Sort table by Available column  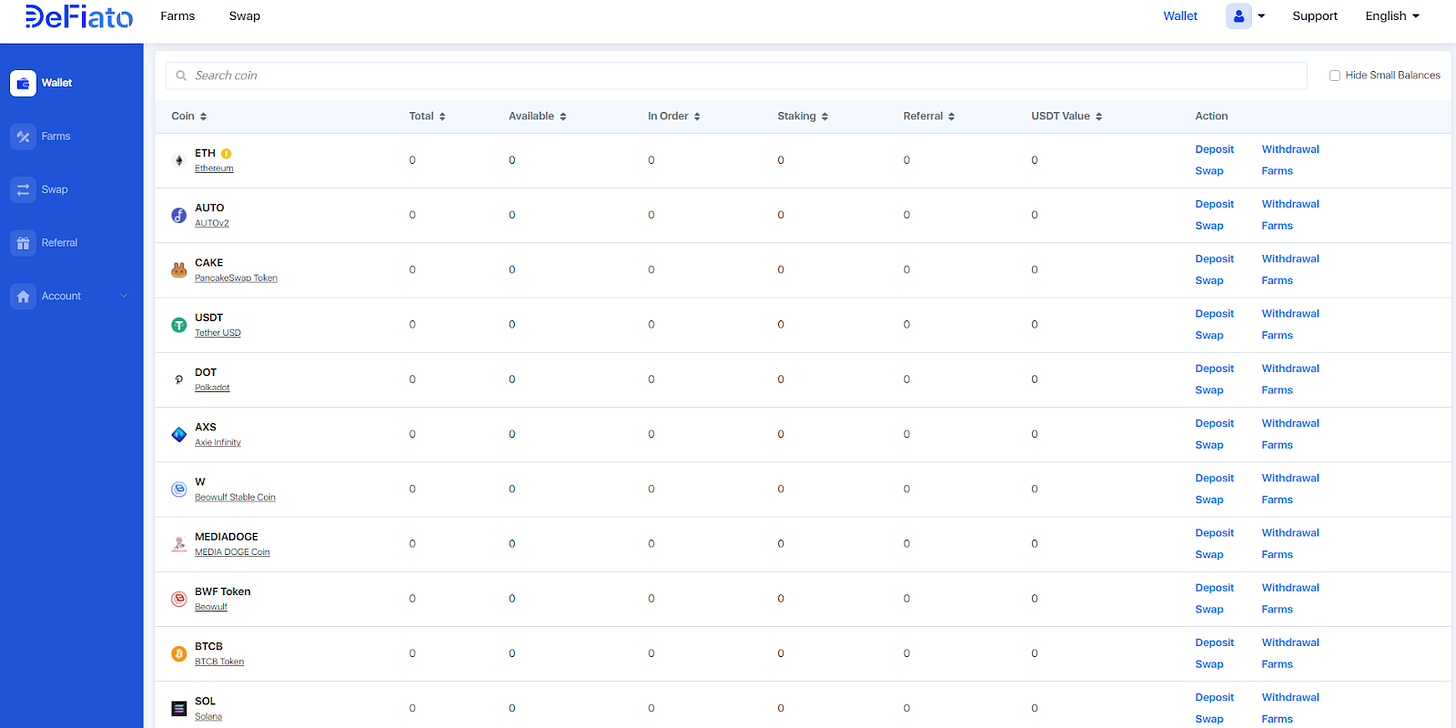point(538,116)
